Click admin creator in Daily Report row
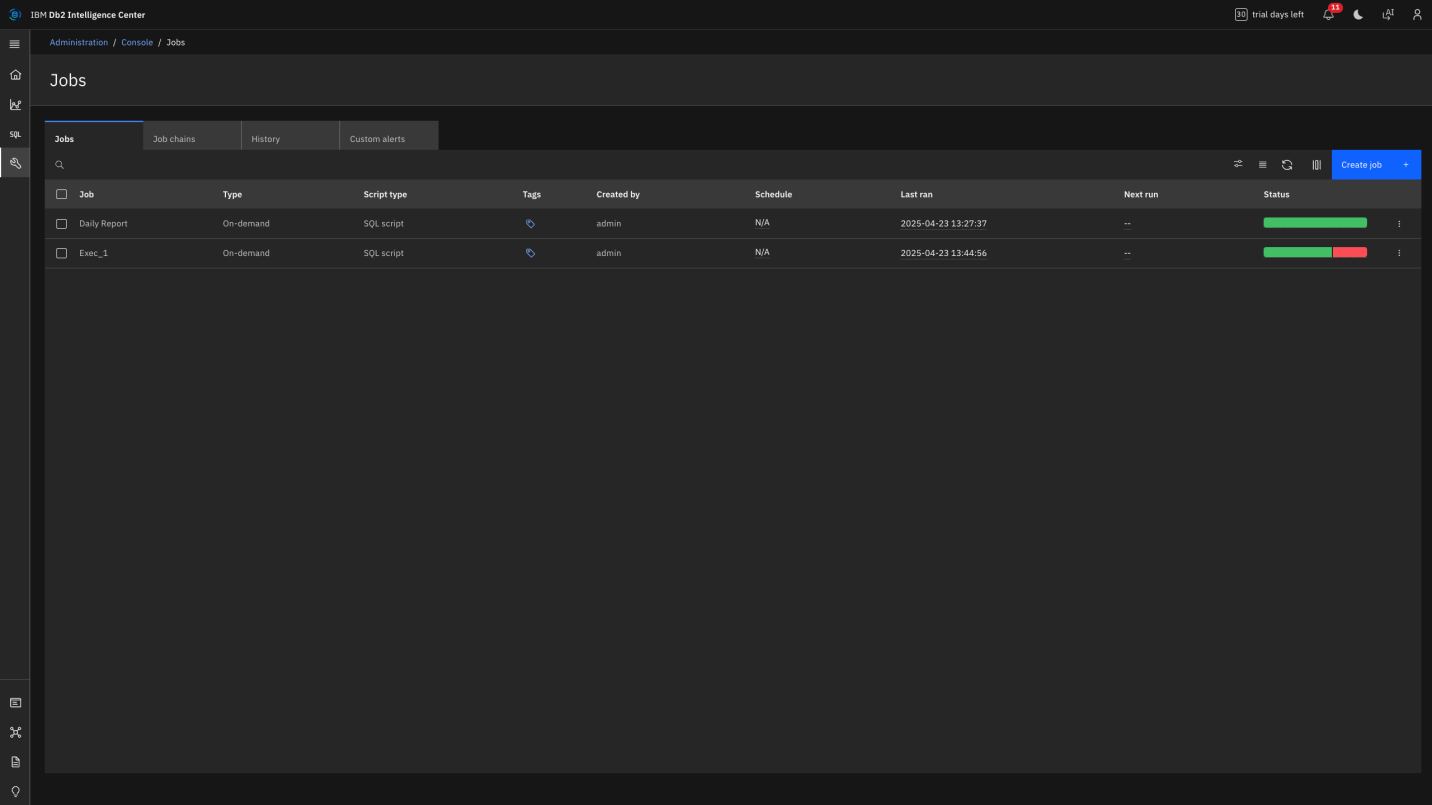Viewport: 1432px width, 805px height. click(608, 224)
